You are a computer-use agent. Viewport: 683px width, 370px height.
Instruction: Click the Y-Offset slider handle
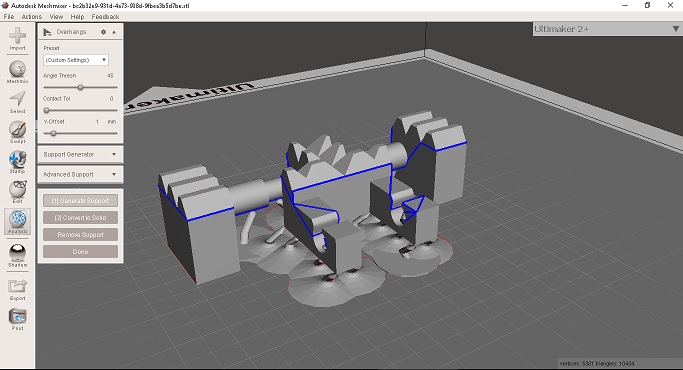[53, 133]
